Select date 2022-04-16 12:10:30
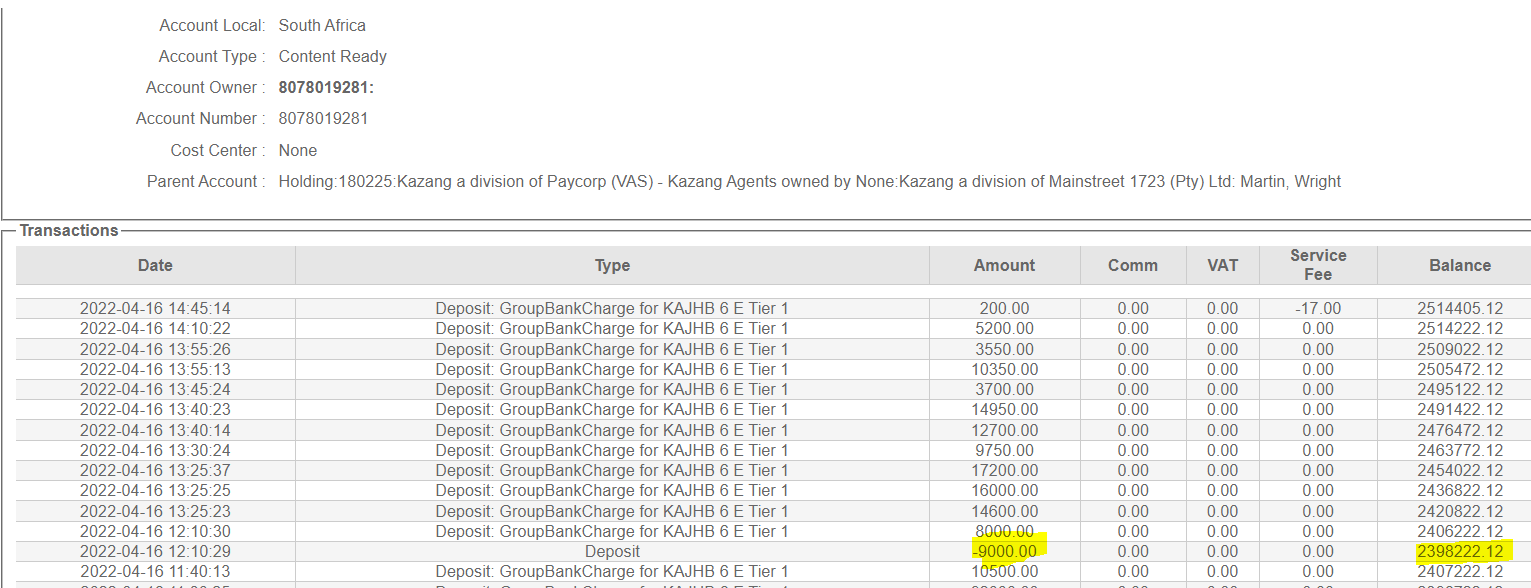The image size is (1531, 588). coord(155,531)
